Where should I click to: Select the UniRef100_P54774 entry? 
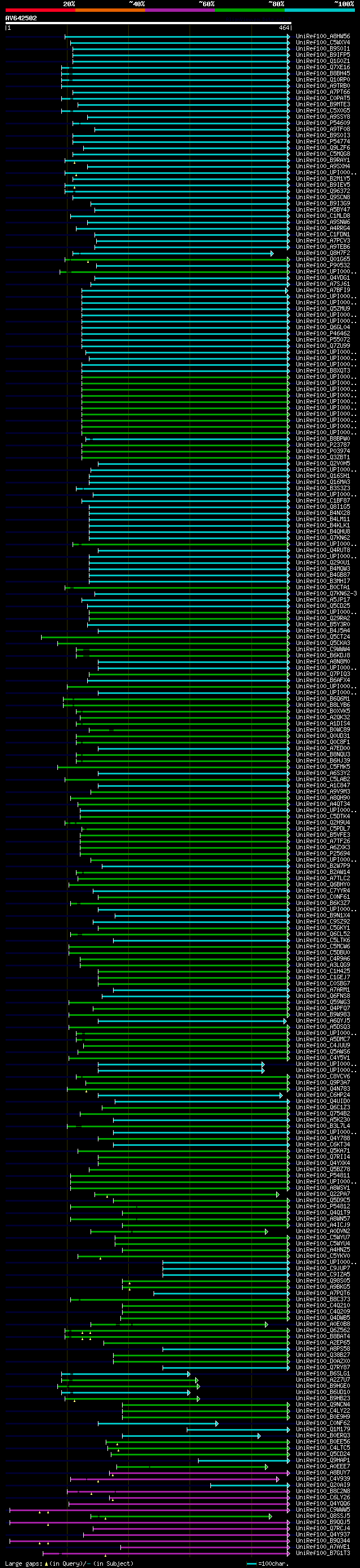point(323,142)
